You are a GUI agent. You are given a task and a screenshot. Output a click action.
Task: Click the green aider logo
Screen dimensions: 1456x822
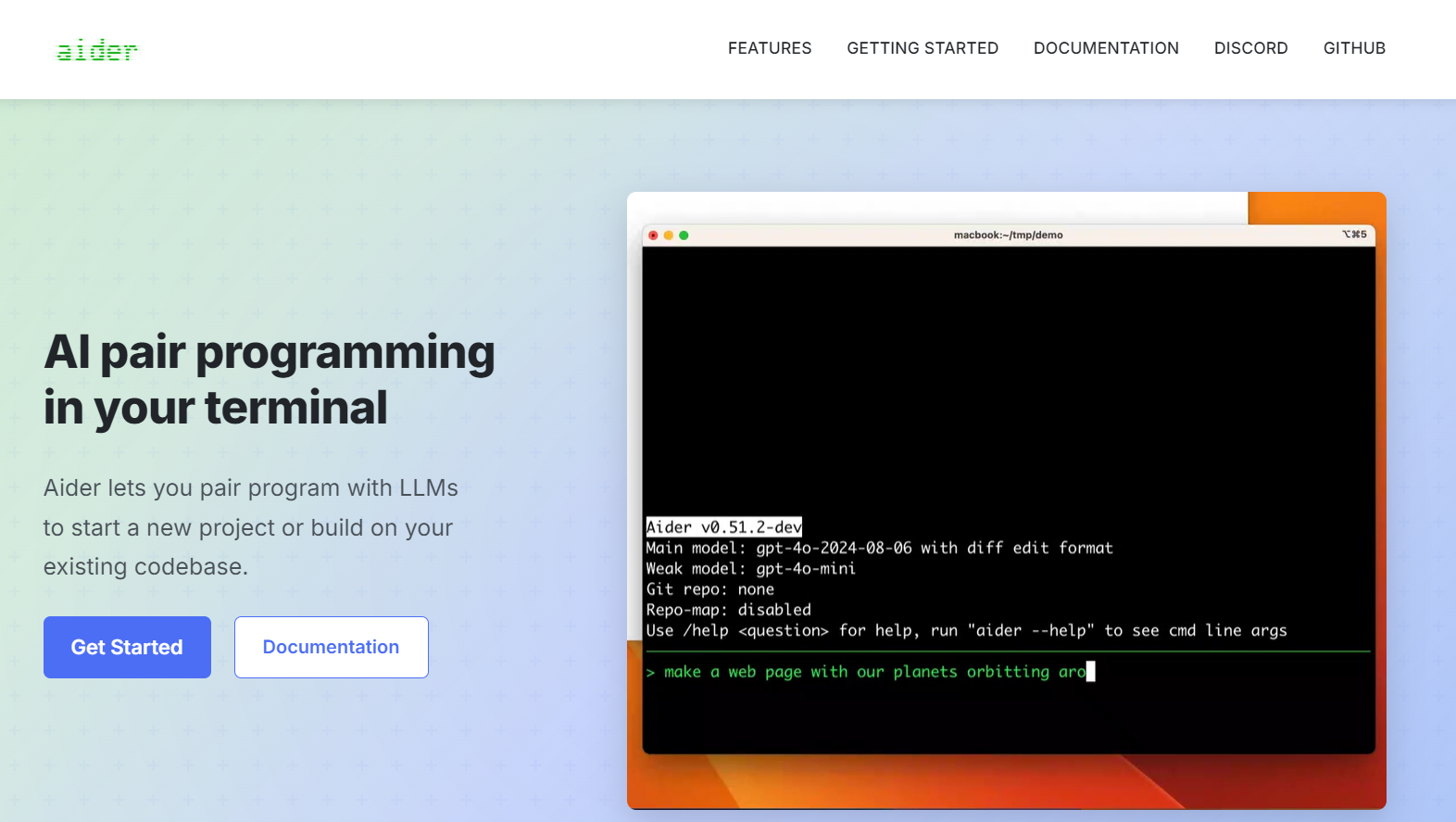(x=96, y=50)
